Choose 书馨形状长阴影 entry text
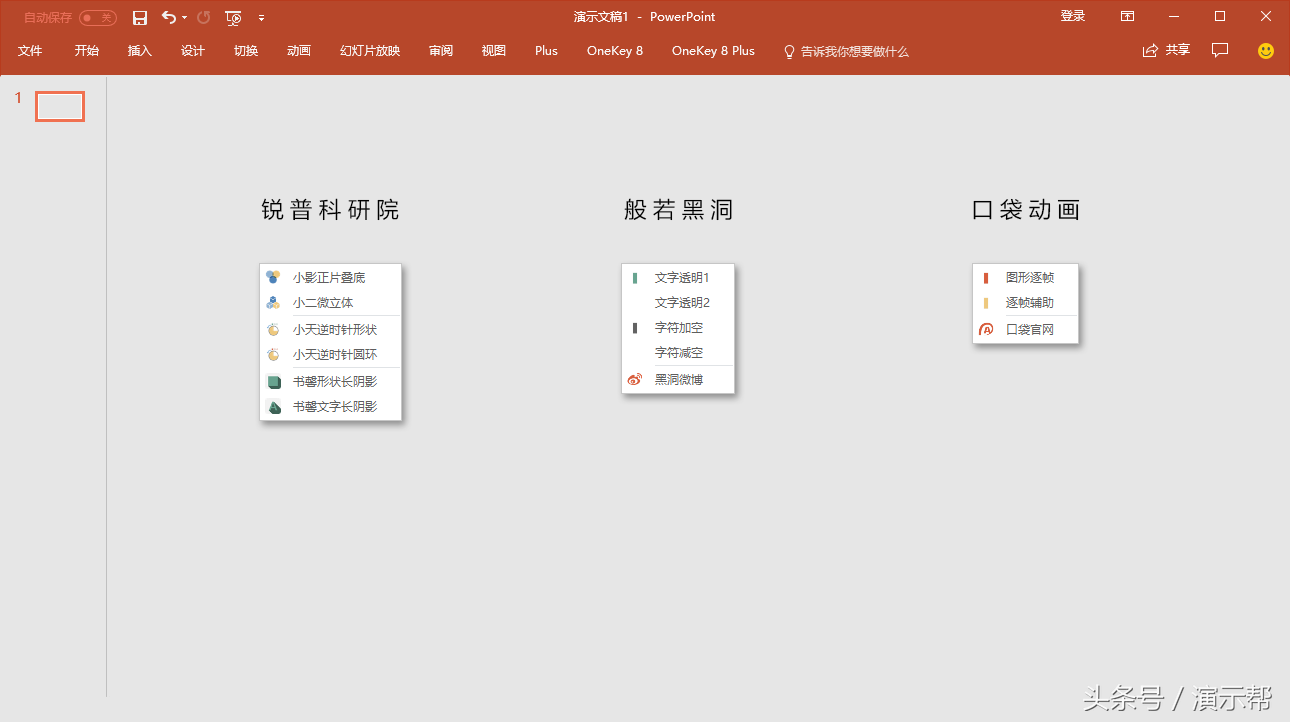 [335, 381]
